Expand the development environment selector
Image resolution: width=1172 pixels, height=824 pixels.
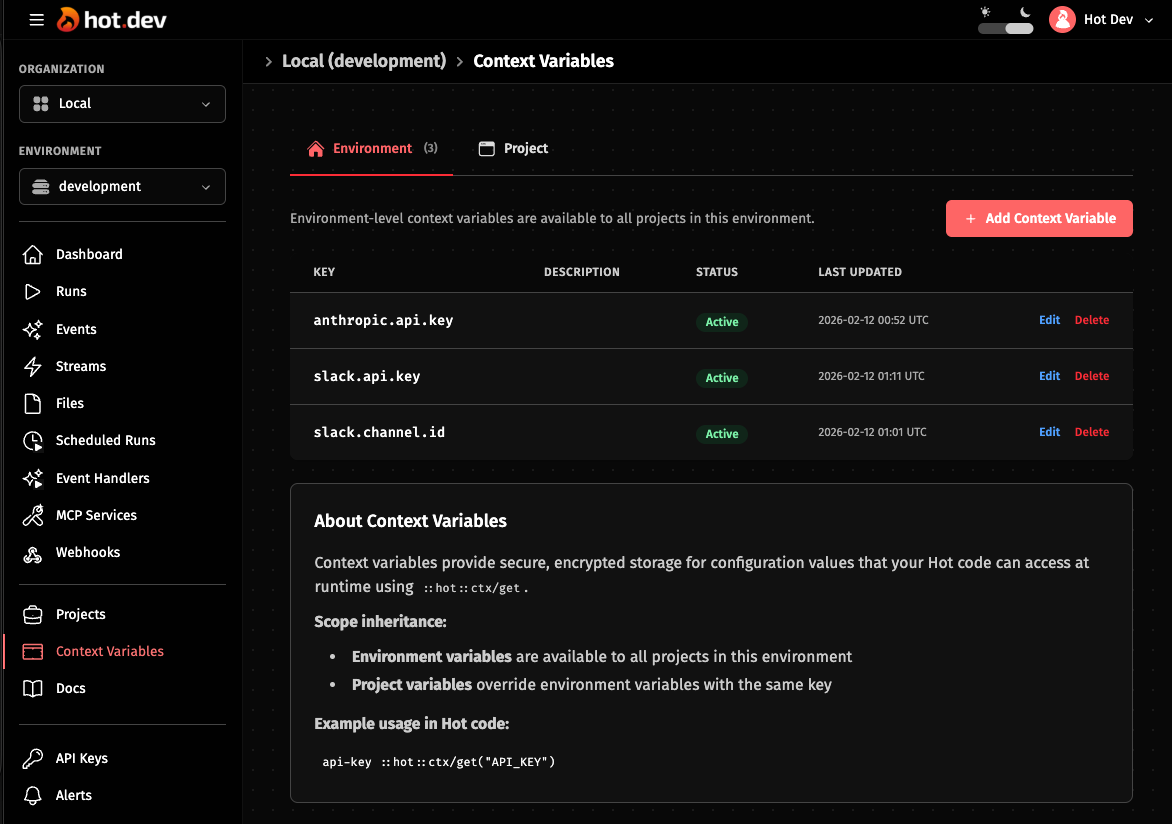[x=122, y=186]
